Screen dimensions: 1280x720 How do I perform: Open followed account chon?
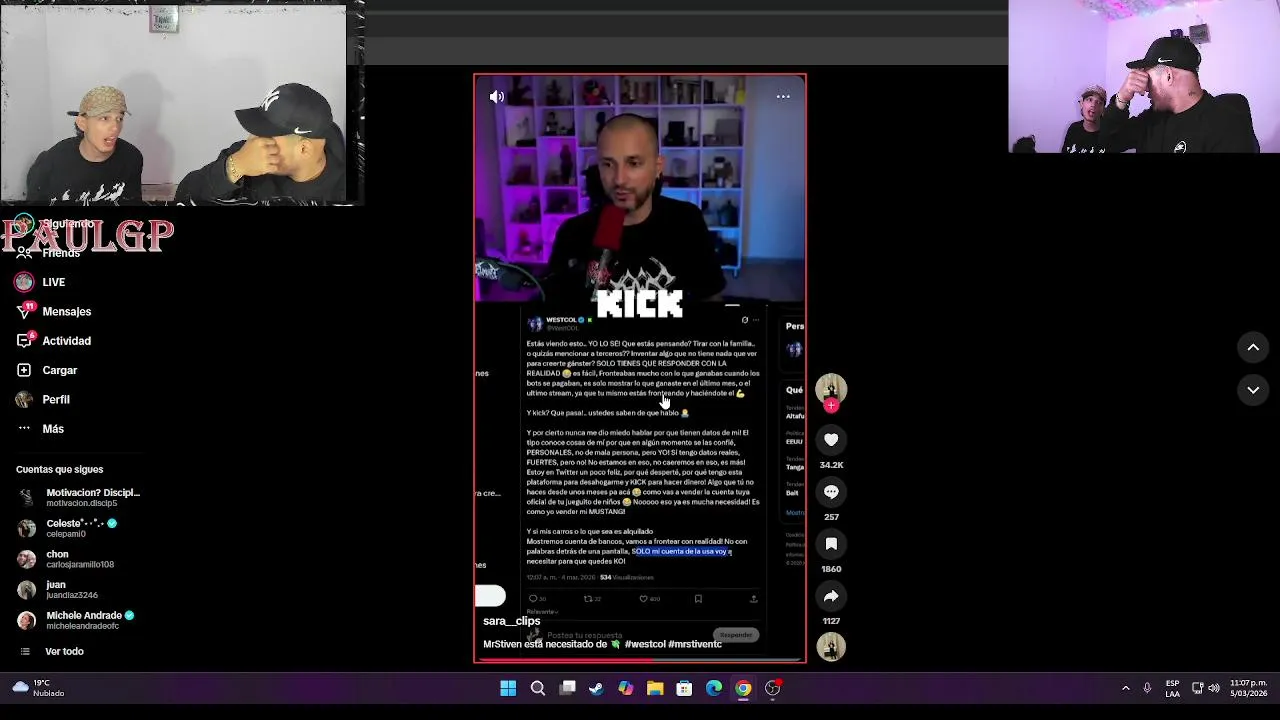(67, 559)
